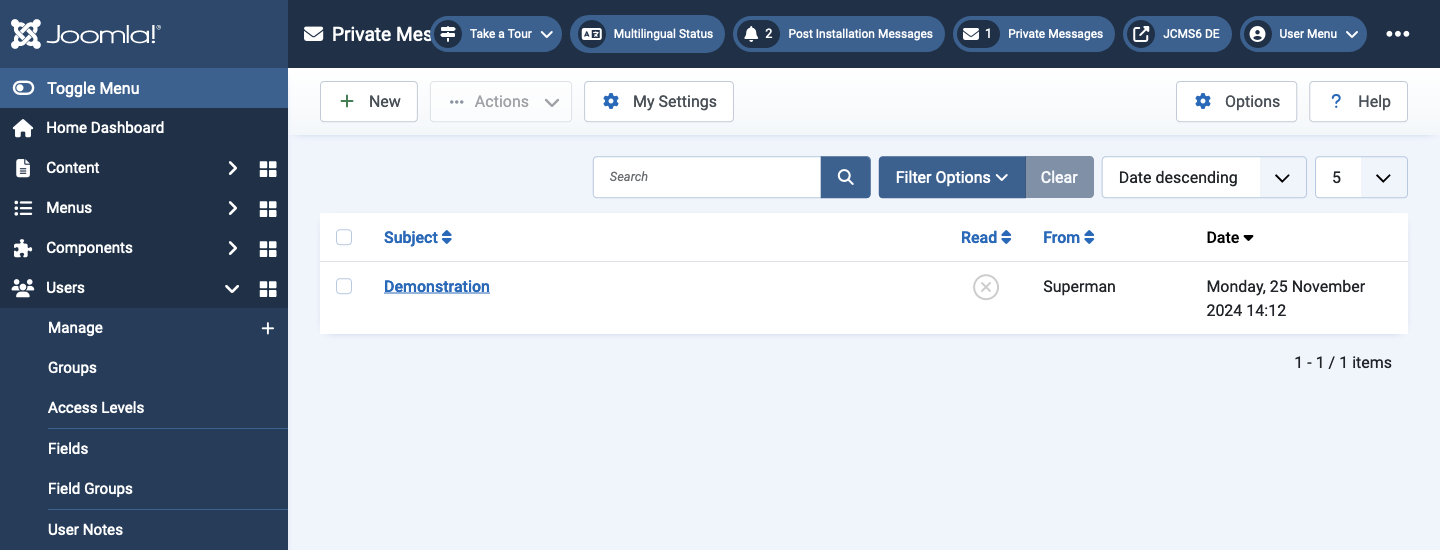Tick the checkbox for Demonstration message
This screenshot has width=1440, height=550.
[x=344, y=286]
